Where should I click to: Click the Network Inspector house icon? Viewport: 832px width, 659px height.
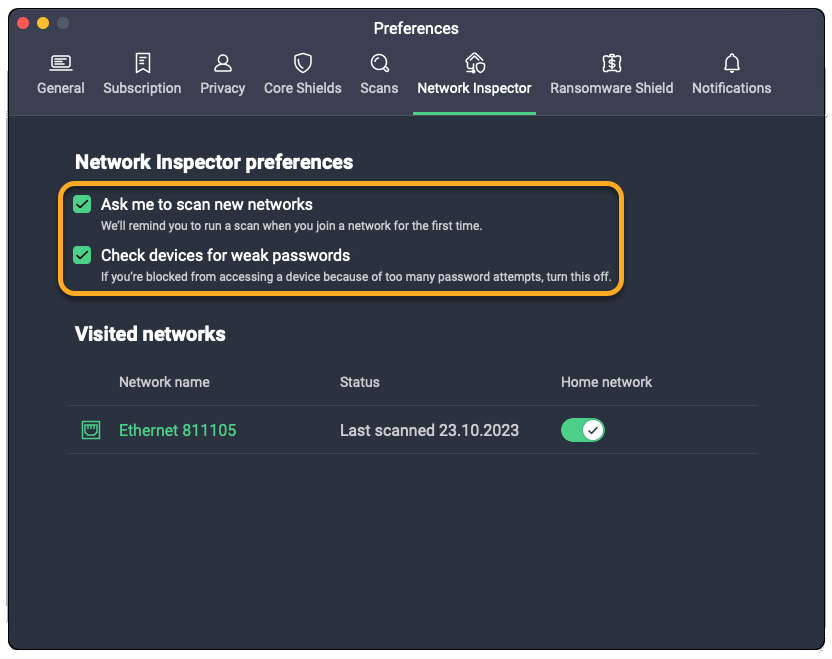[x=475, y=64]
